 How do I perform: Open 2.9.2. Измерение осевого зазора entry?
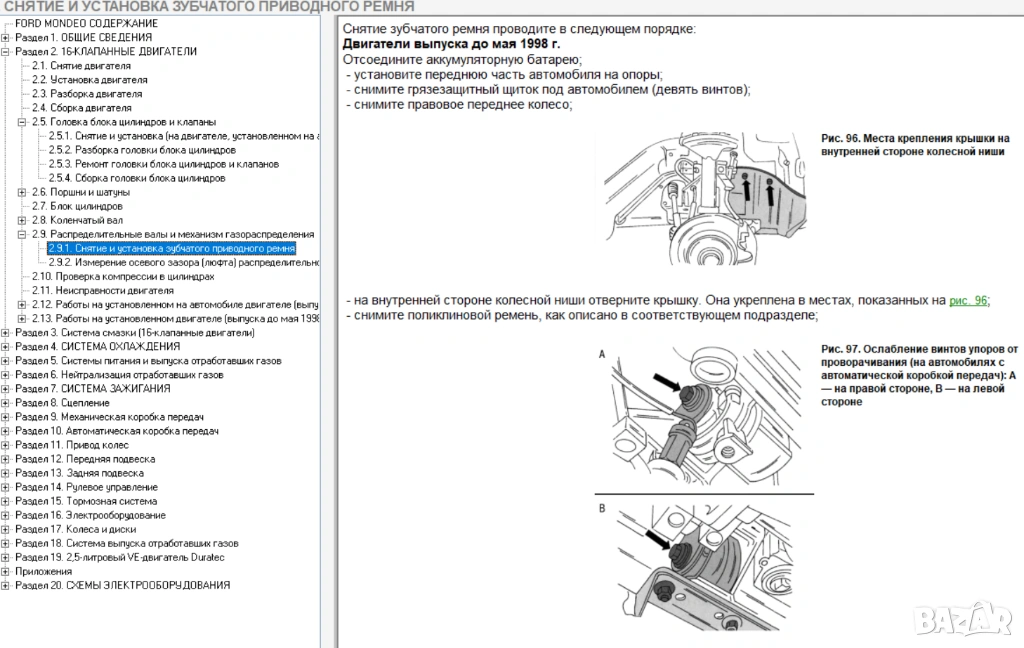pyautogui.click(x=182, y=262)
